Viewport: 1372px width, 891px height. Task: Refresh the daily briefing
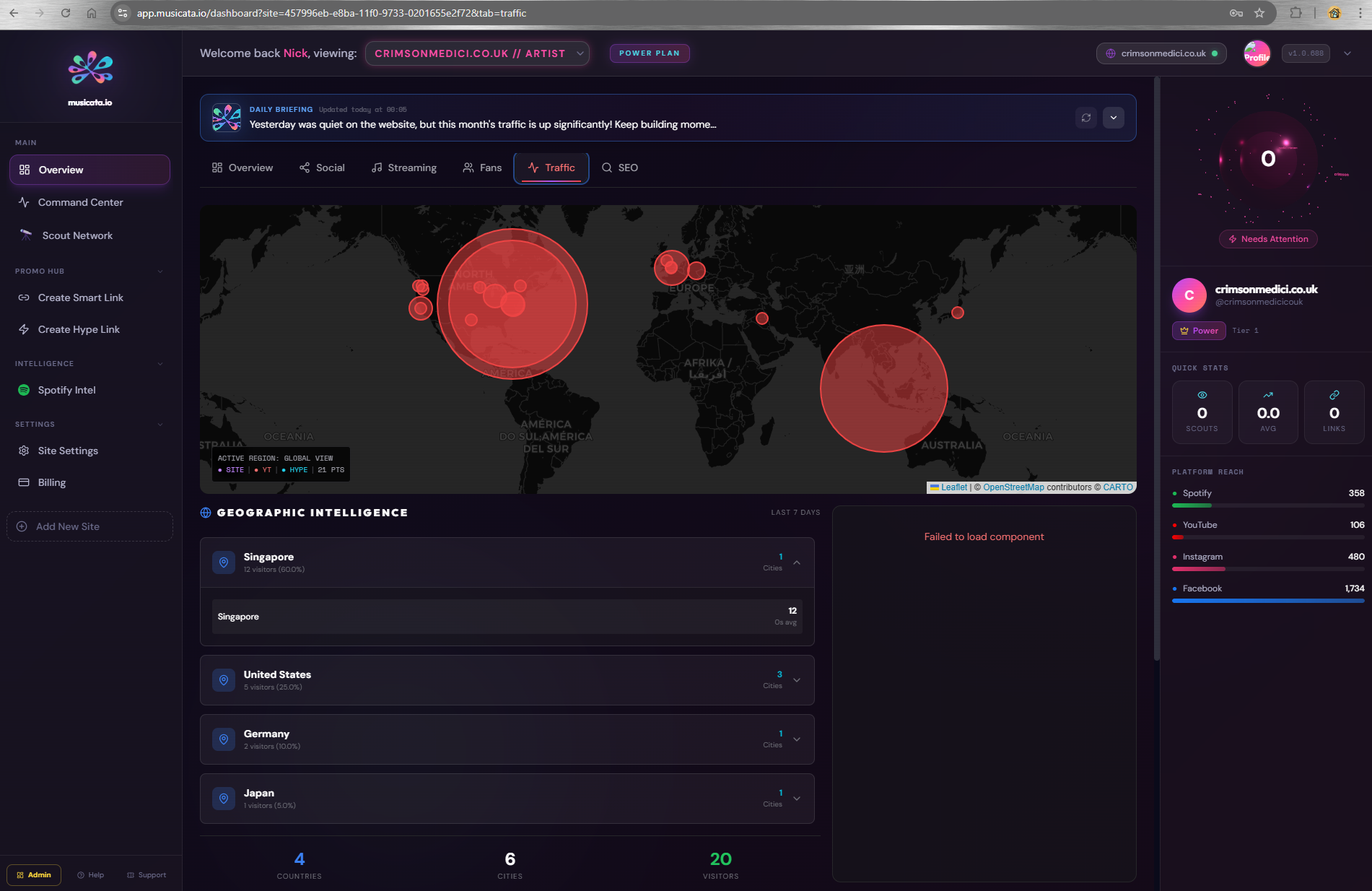(1085, 118)
